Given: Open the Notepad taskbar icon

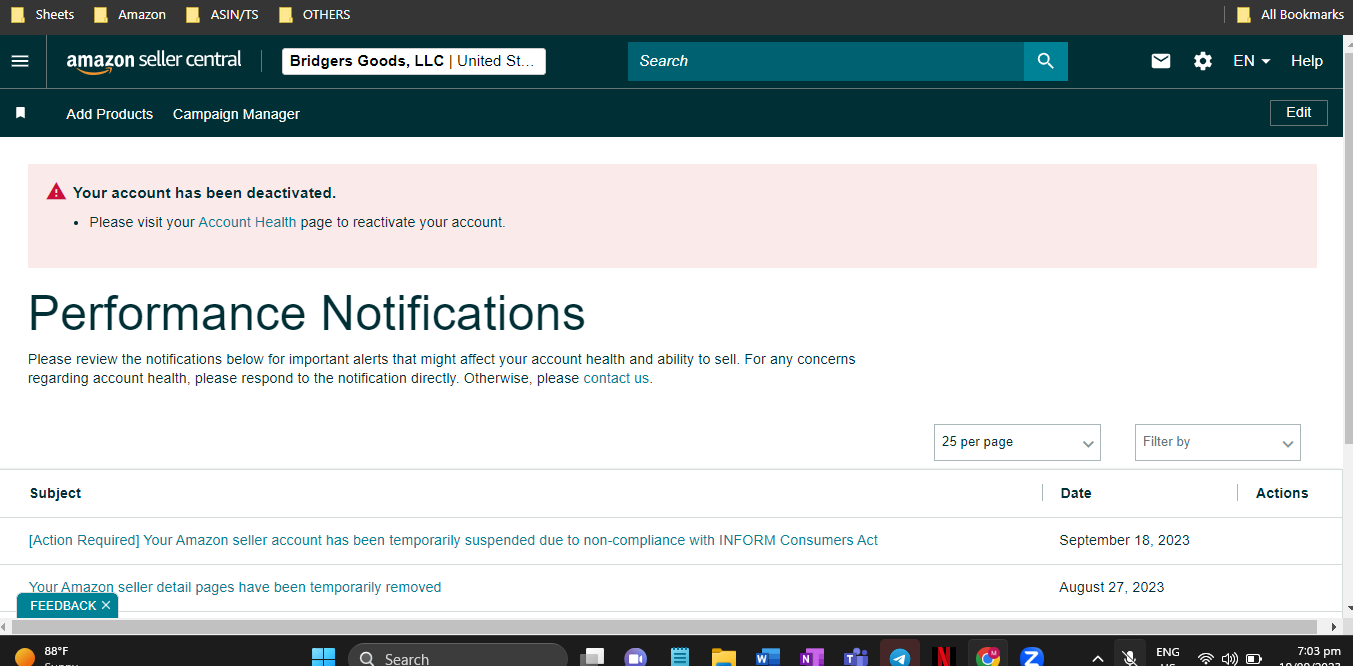Looking at the screenshot, I should [680, 657].
